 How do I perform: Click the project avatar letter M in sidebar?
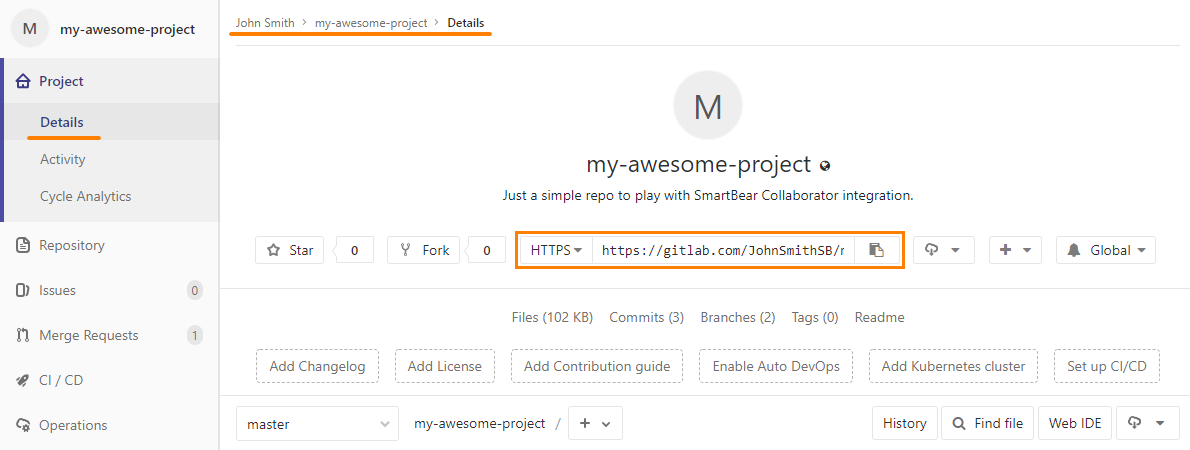30,29
